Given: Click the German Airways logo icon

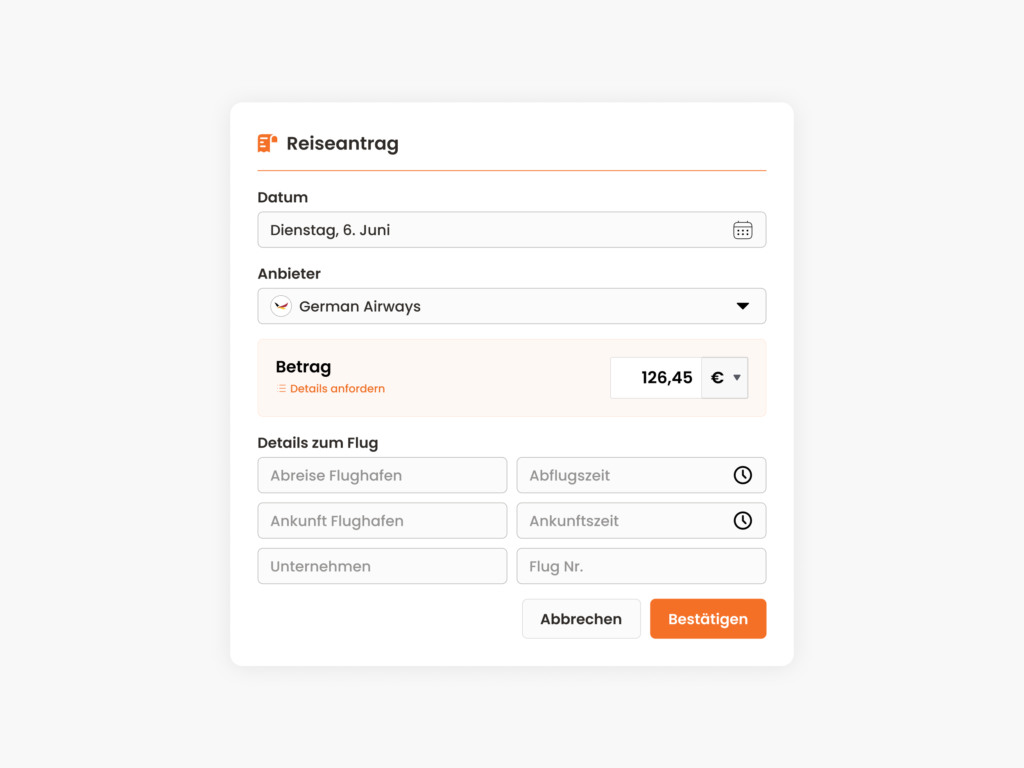Looking at the screenshot, I should 281,306.
